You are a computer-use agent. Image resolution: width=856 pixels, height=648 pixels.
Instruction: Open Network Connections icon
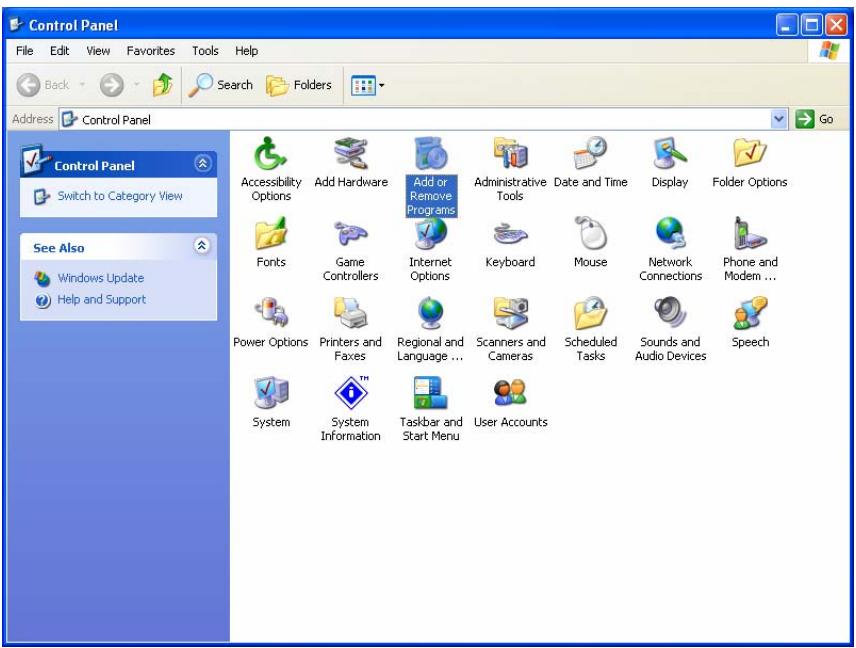(x=670, y=249)
